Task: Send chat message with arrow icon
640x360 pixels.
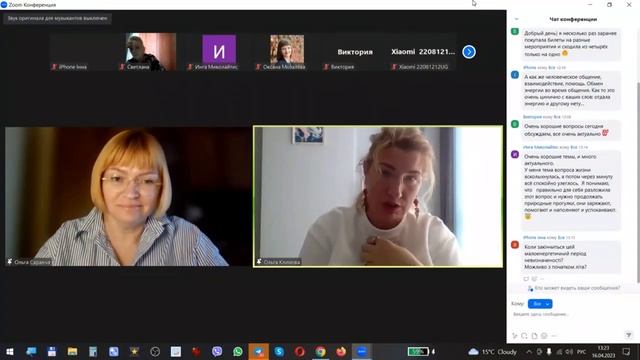Action: tap(629, 335)
